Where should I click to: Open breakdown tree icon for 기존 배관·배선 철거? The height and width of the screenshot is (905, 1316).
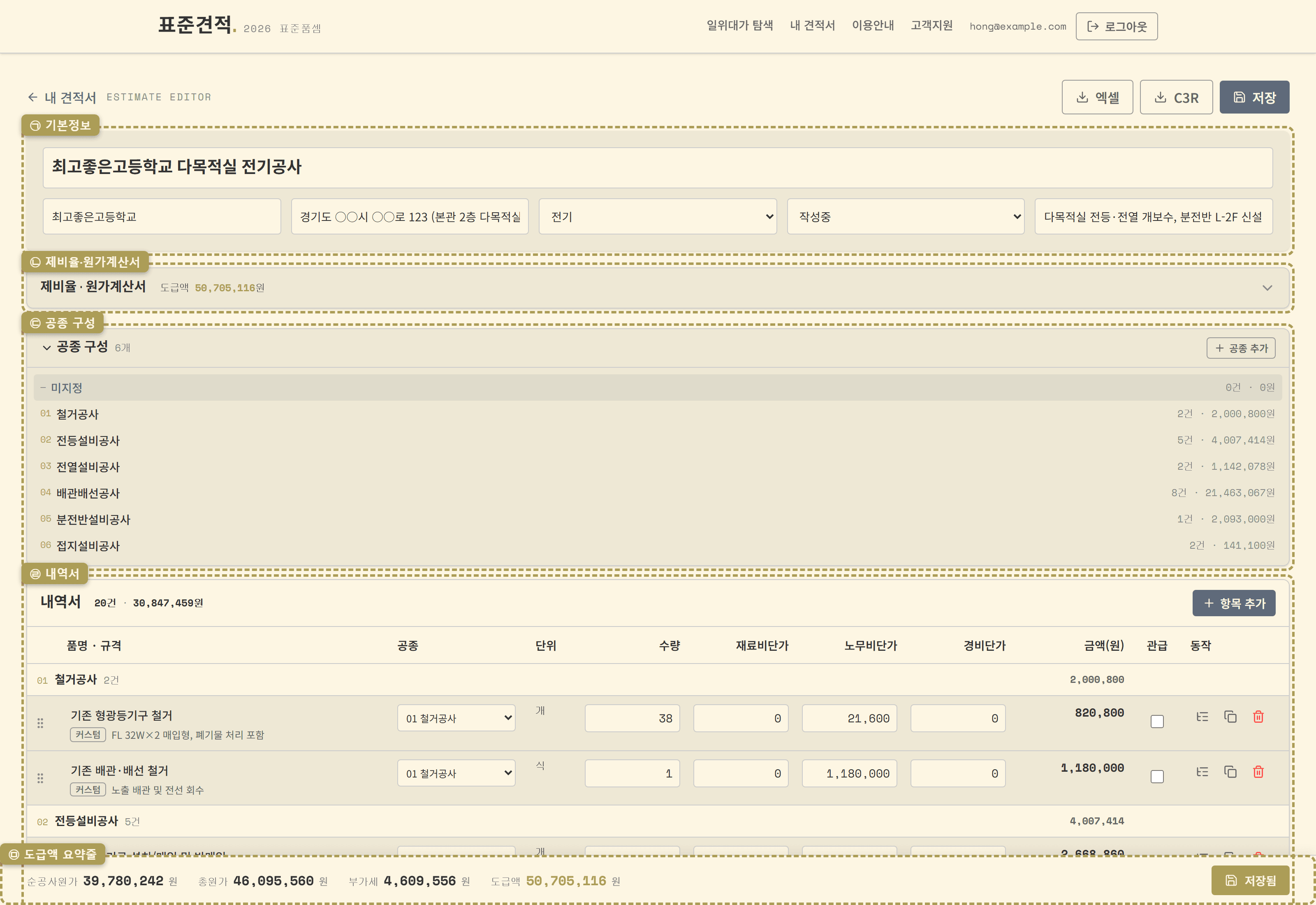click(1202, 772)
